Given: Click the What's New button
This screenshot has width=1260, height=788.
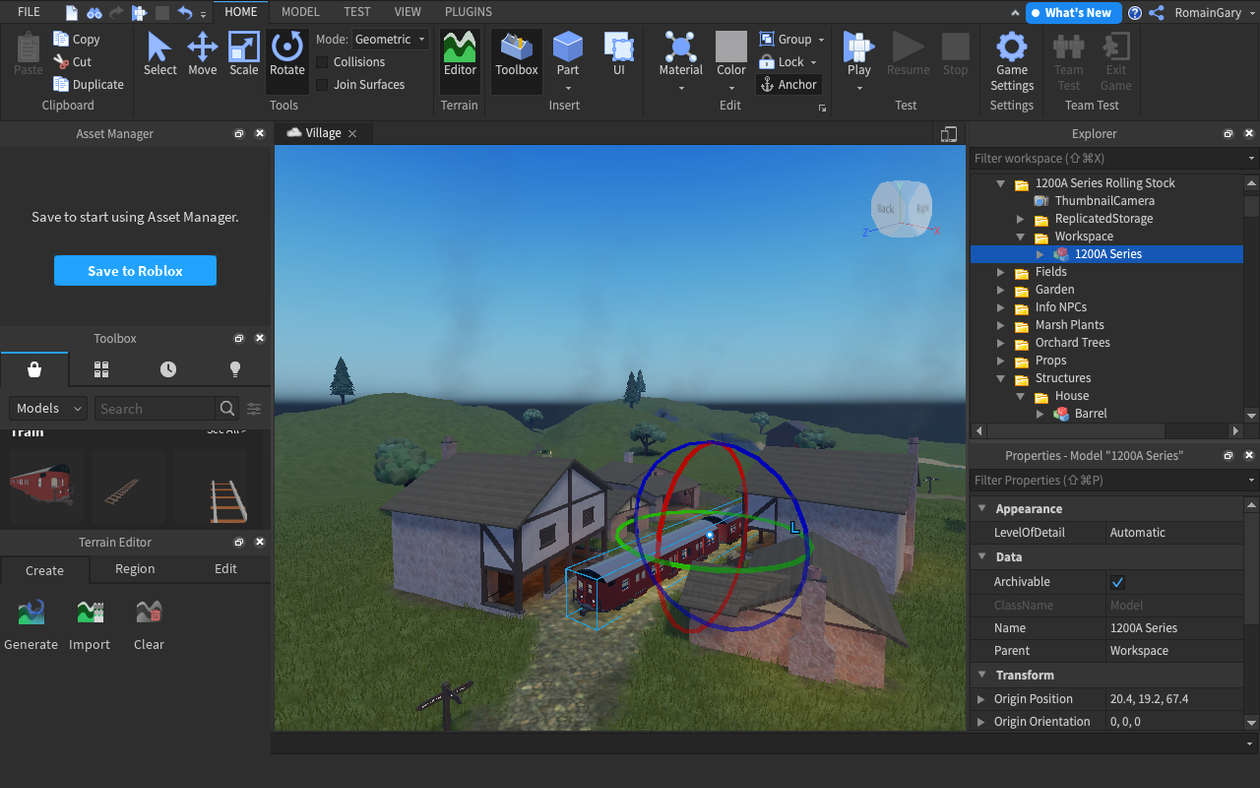Looking at the screenshot, I should point(1072,13).
